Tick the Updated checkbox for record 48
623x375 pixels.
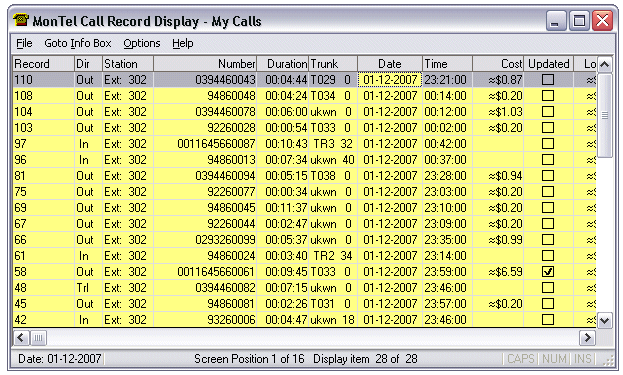pos(548,288)
